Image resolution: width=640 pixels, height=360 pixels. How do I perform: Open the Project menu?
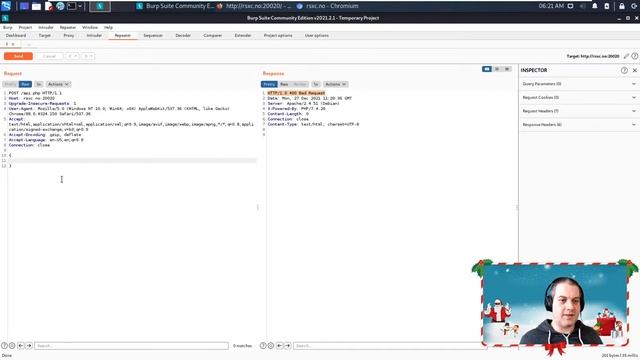[25, 27]
